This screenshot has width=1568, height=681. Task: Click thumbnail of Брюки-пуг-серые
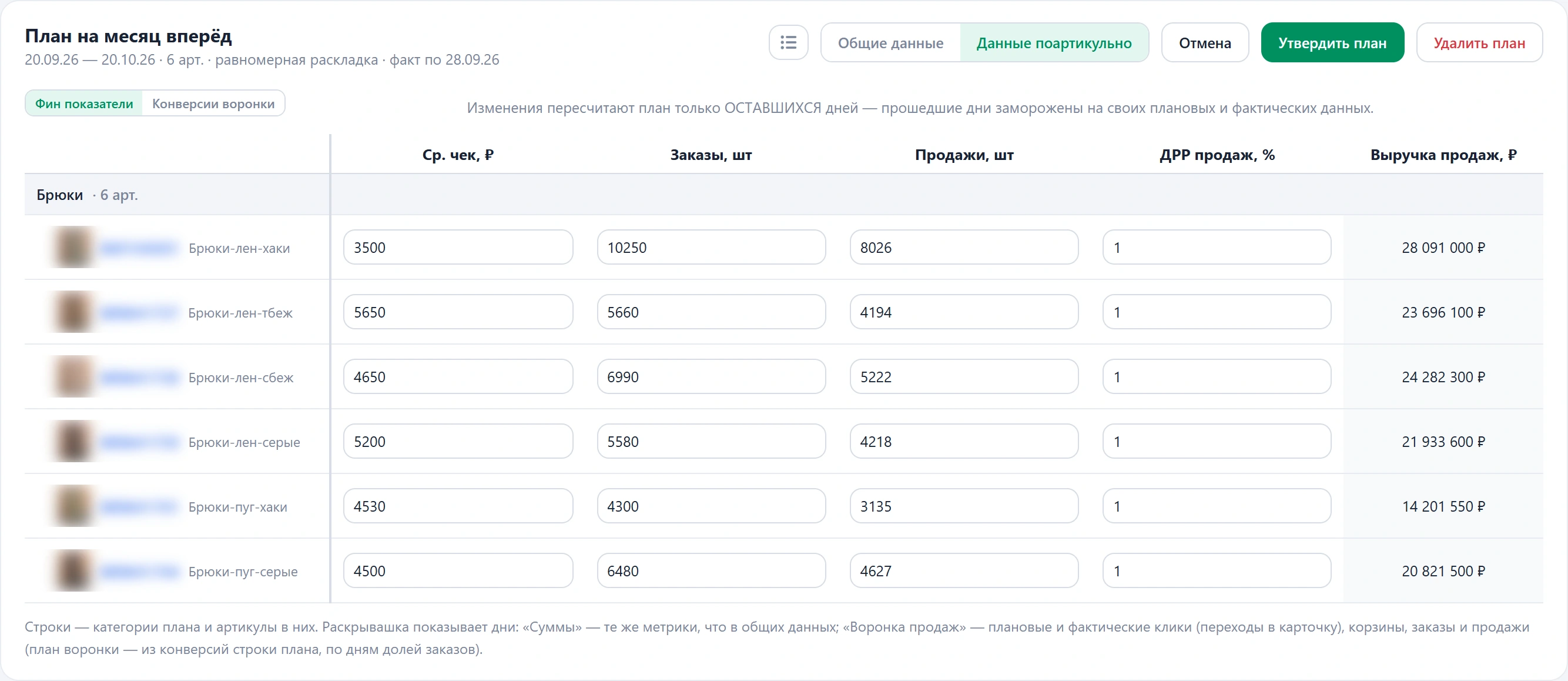pyautogui.click(x=73, y=570)
